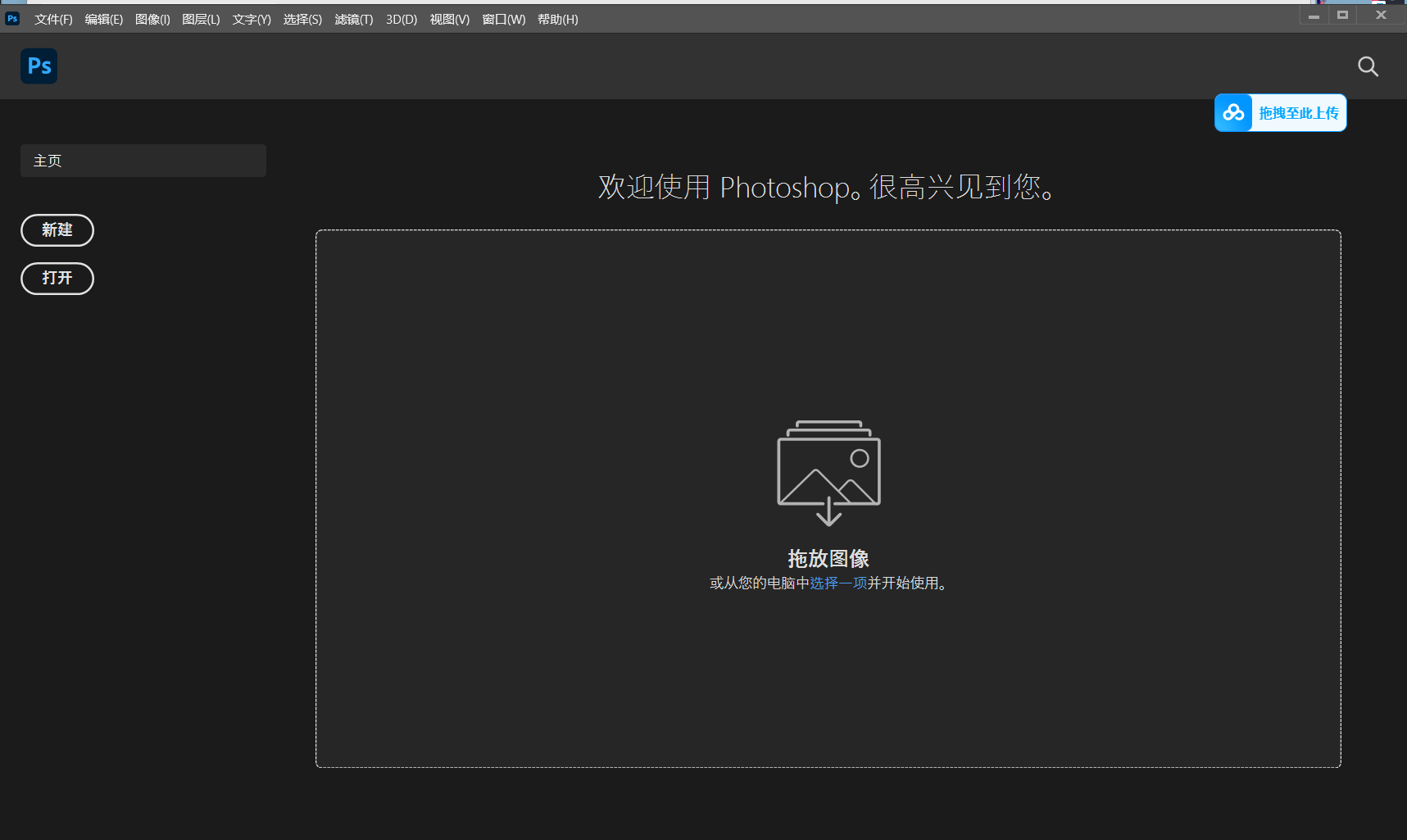Open the 文字(Y) menu
The height and width of the screenshot is (840, 1407).
coord(252,19)
